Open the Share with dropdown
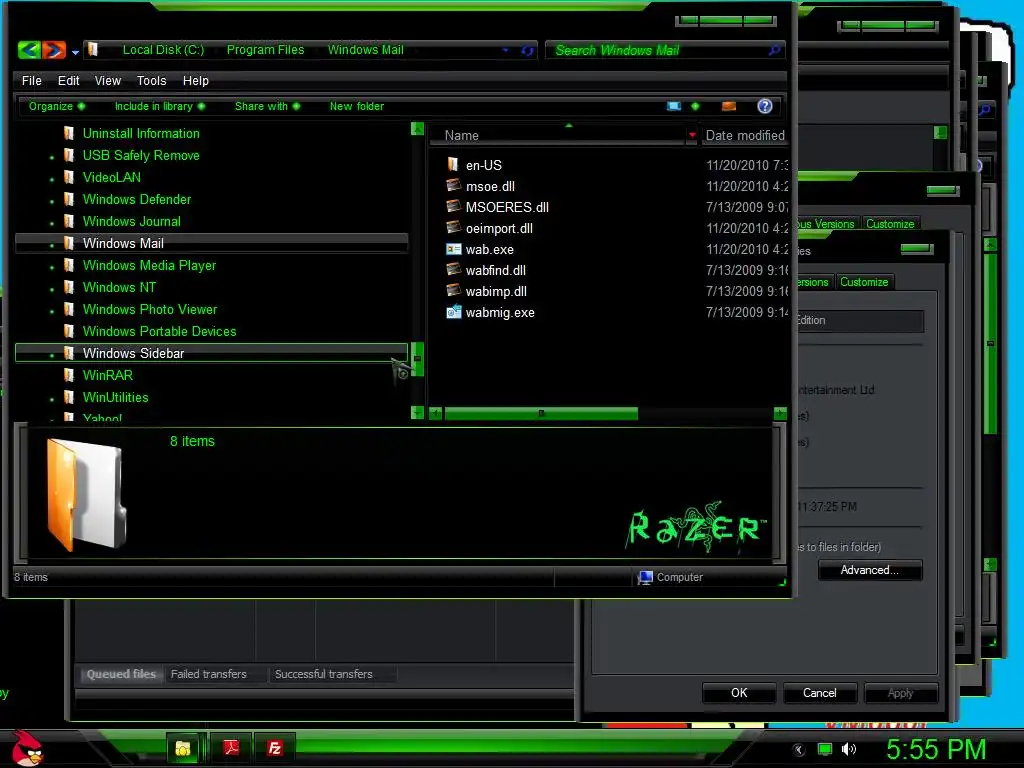Screen dimensions: 1024x768 tap(267, 106)
